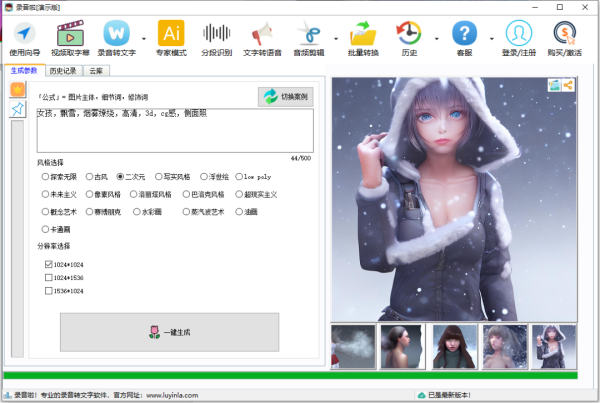Switch to the 历史记录 tab
Screen dimensions: 600x403
64,71
